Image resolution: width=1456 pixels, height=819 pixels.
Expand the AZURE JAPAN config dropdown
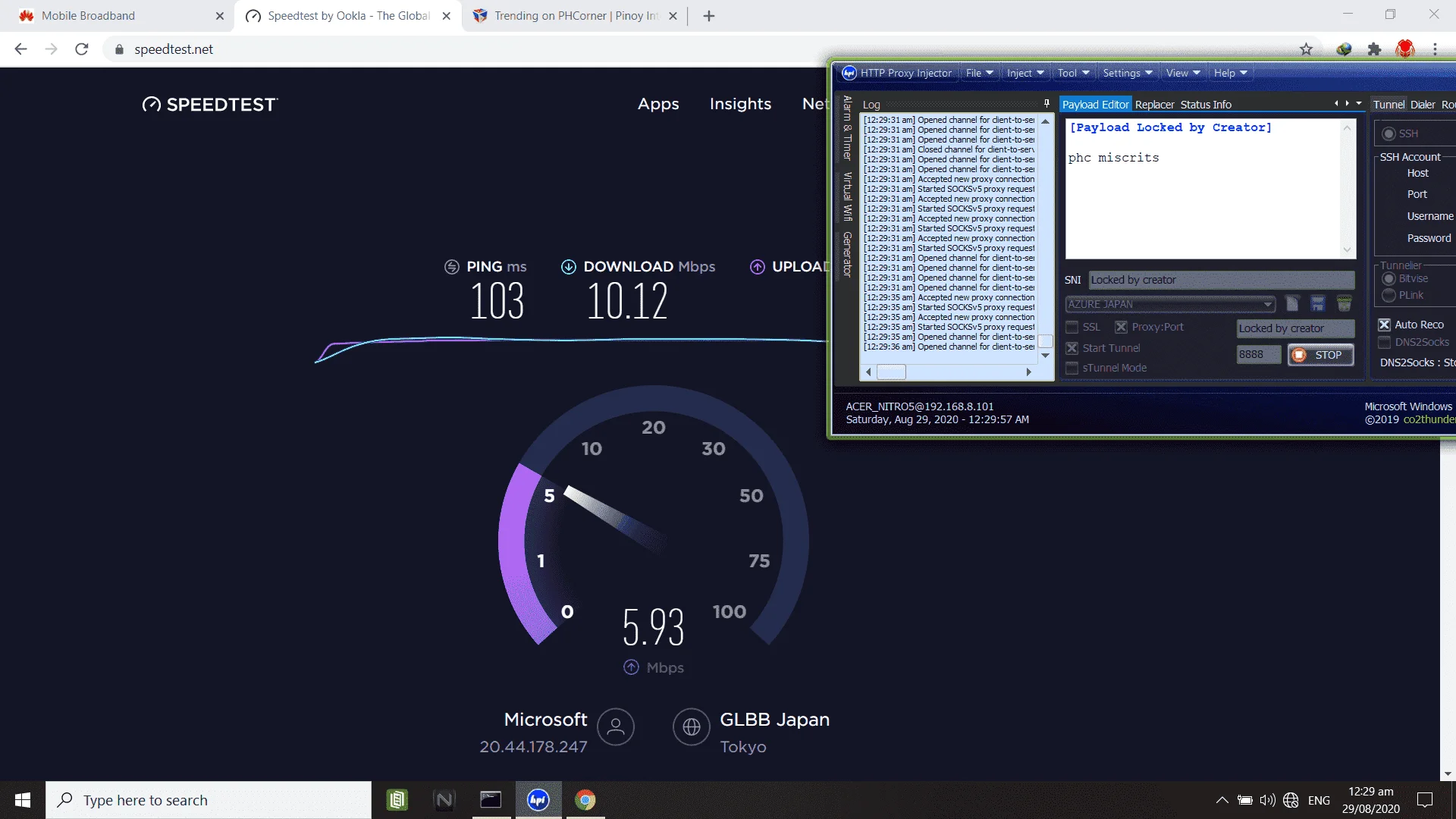pos(1268,304)
